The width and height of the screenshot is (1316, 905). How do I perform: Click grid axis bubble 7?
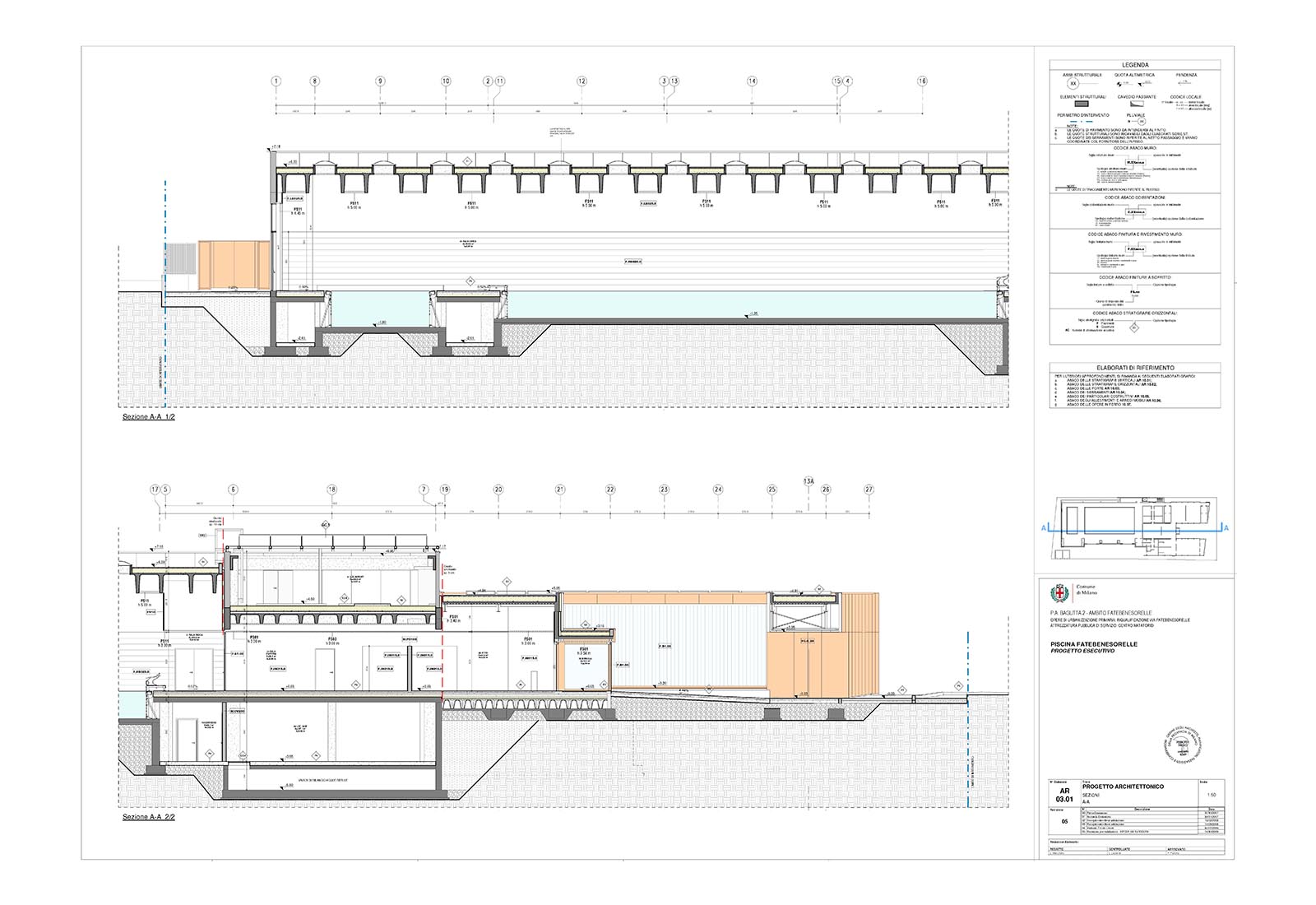(x=424, y=490)
